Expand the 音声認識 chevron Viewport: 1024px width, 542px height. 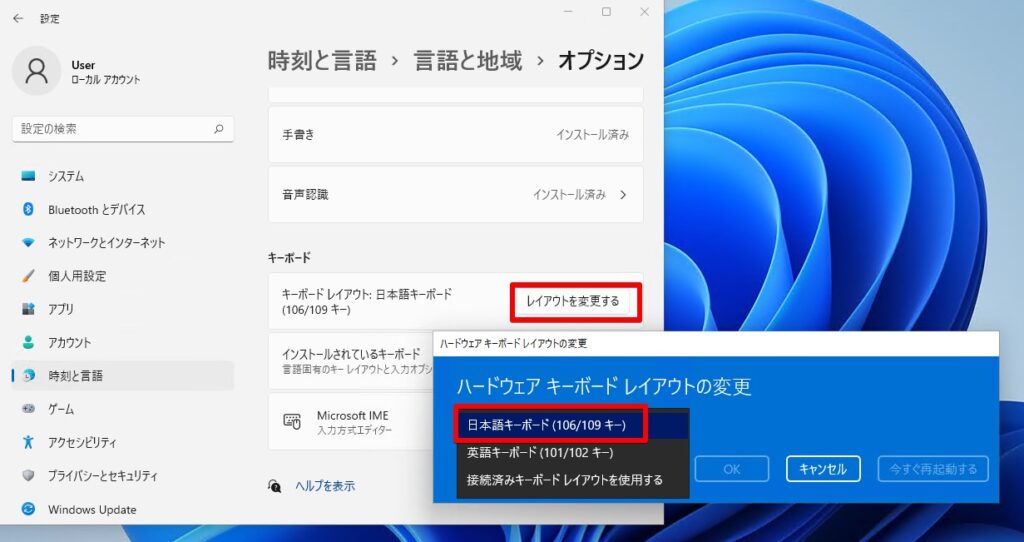tap(623, 195)
